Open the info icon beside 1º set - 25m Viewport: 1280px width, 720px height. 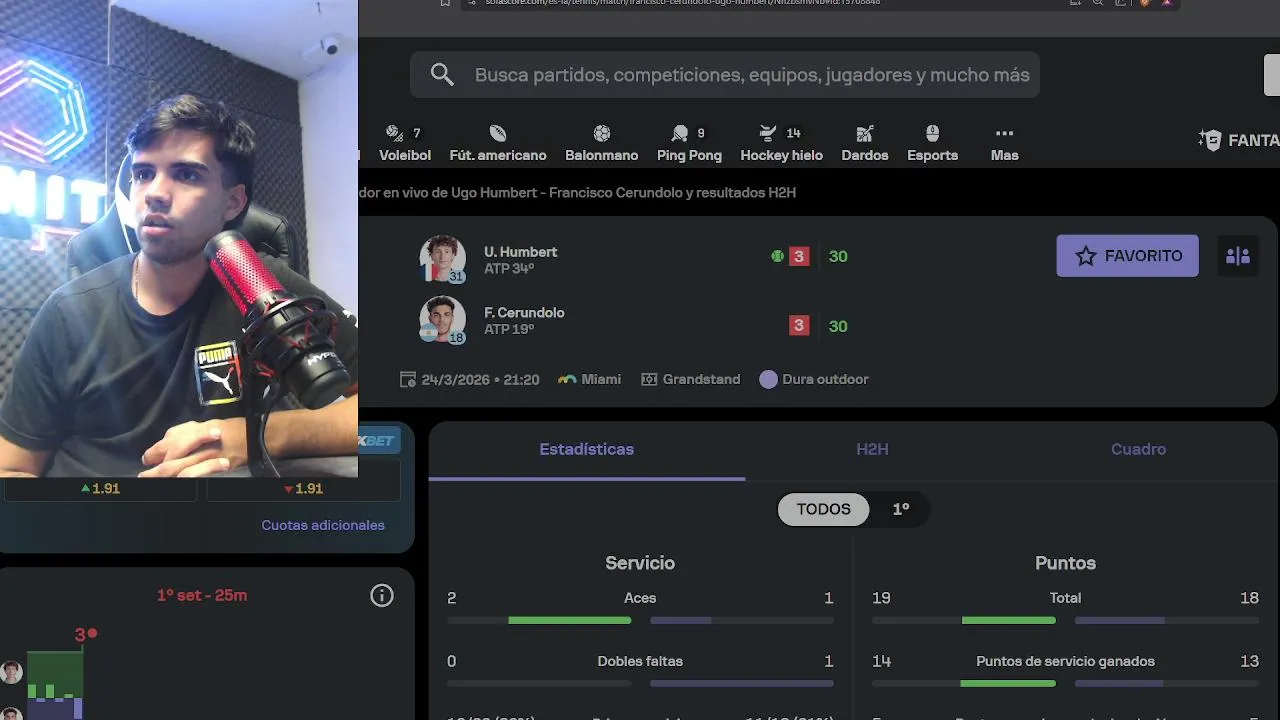[382, 596]
